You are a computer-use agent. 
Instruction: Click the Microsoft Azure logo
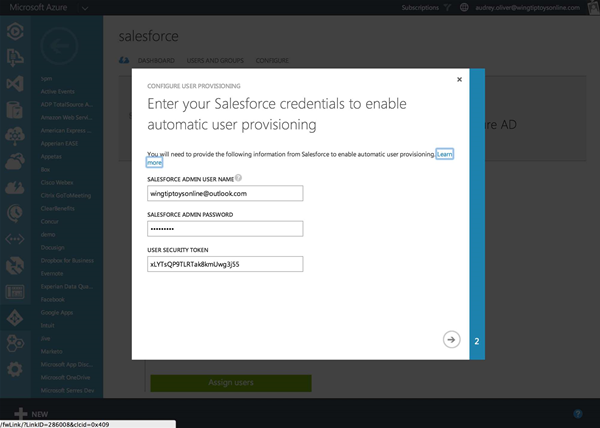tap(38, 7)
